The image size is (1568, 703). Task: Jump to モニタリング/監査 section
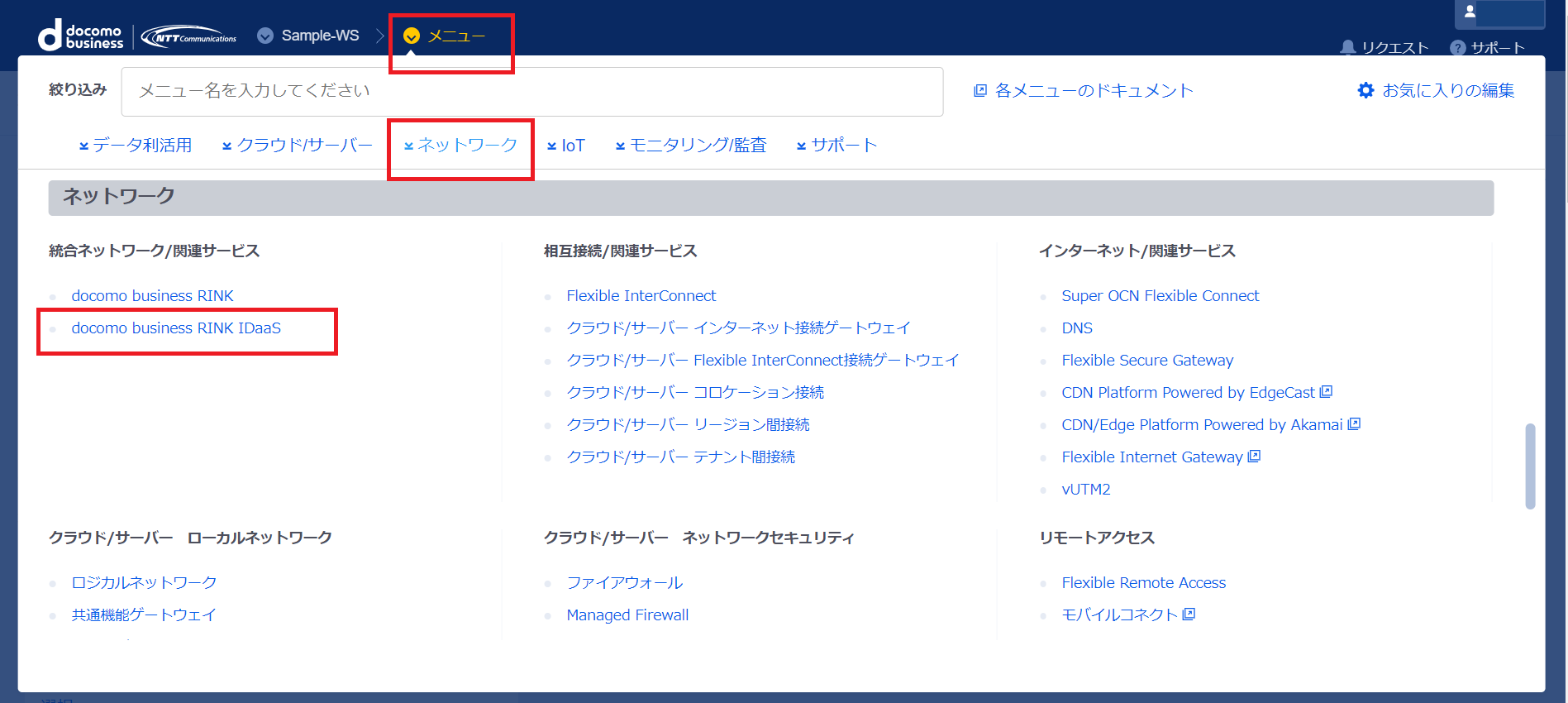click(691, 145)
